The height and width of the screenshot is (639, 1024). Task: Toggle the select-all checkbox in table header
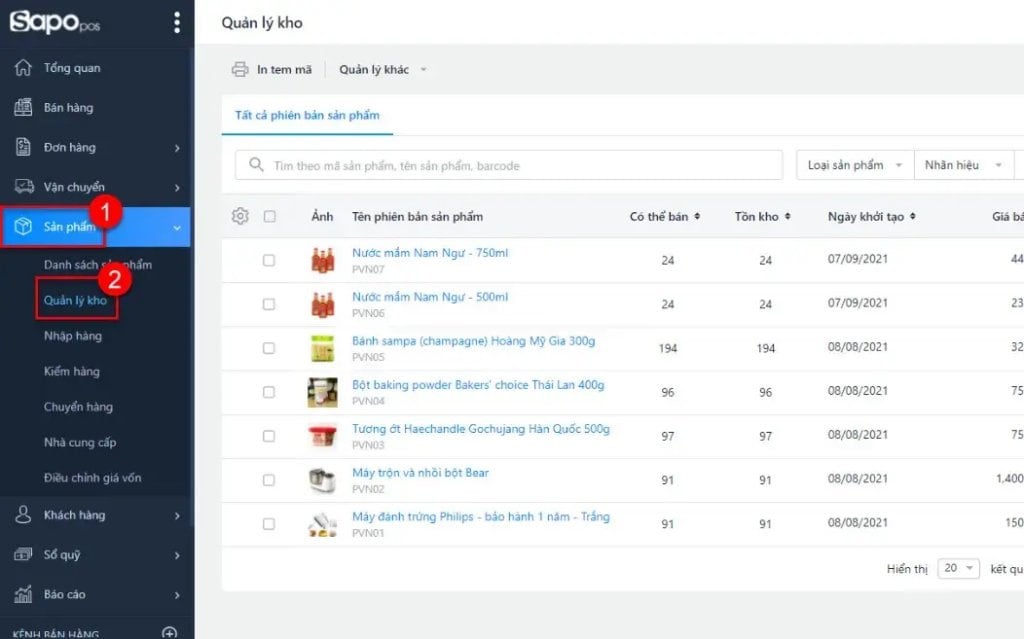(269, 216)
